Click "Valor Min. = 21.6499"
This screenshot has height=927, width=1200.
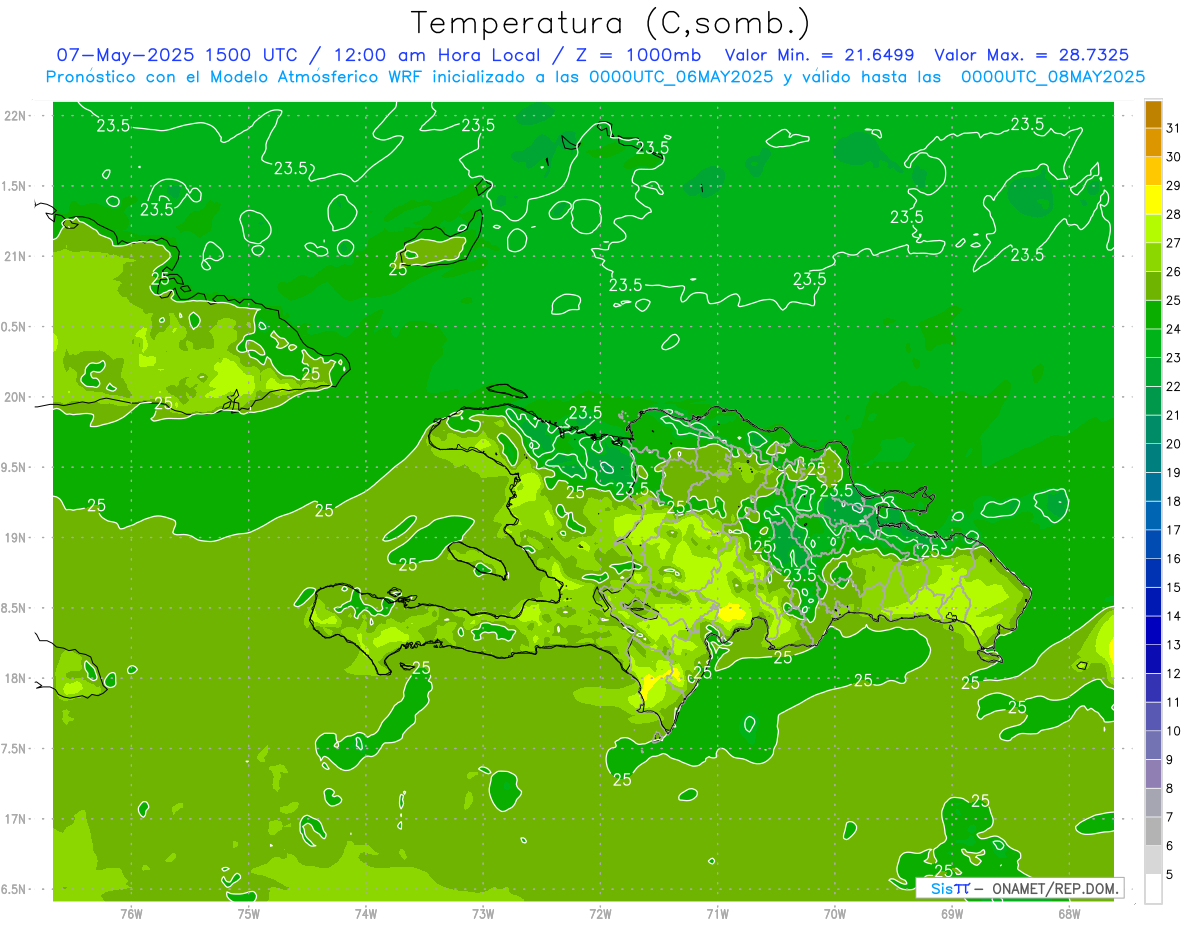pyautogui.click(x=820, y=55)
